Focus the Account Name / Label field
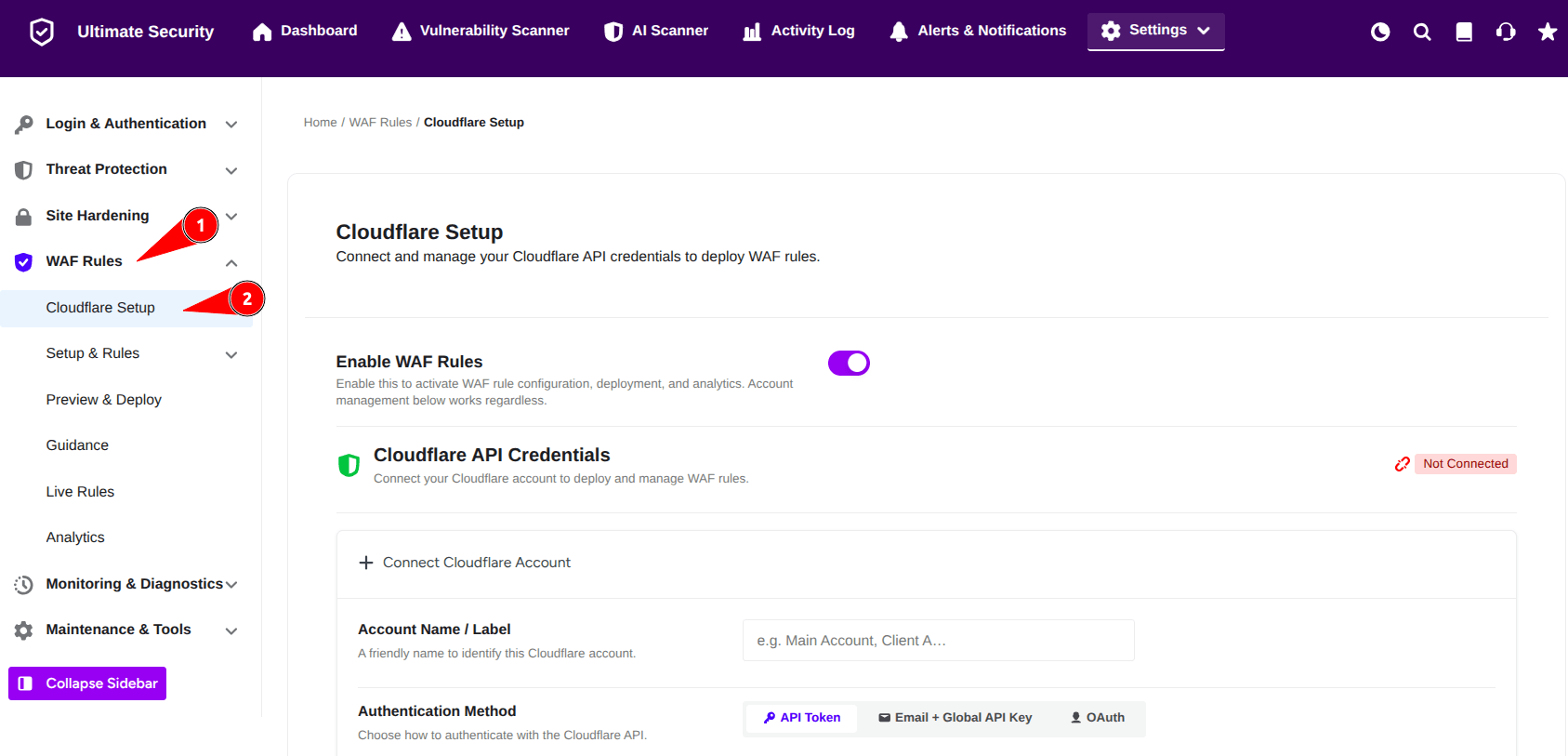The image size is (1568, 756). [939, 641]
